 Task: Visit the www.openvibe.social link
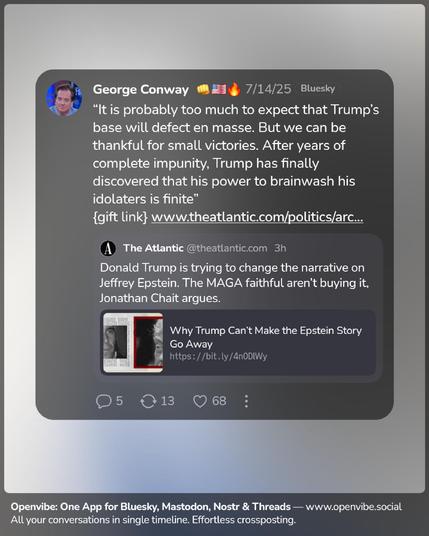click(x=354, y=507)
